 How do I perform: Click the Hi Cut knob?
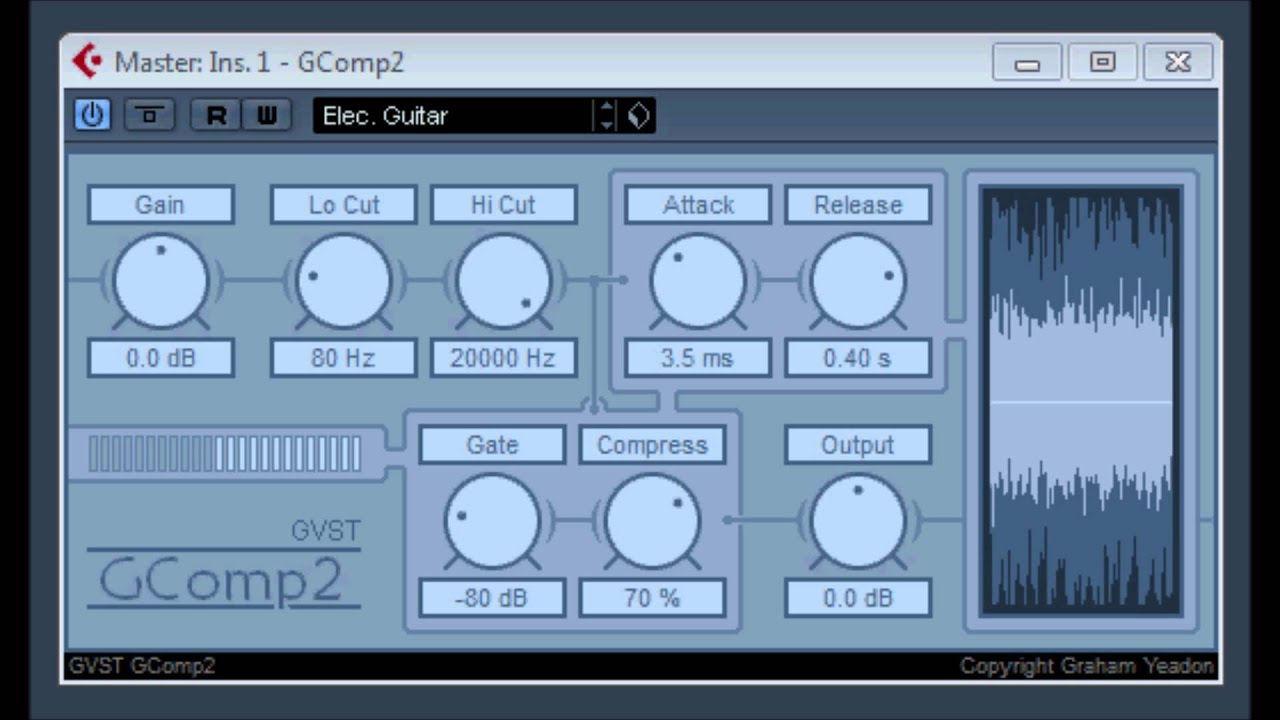[x=503, y=281]
